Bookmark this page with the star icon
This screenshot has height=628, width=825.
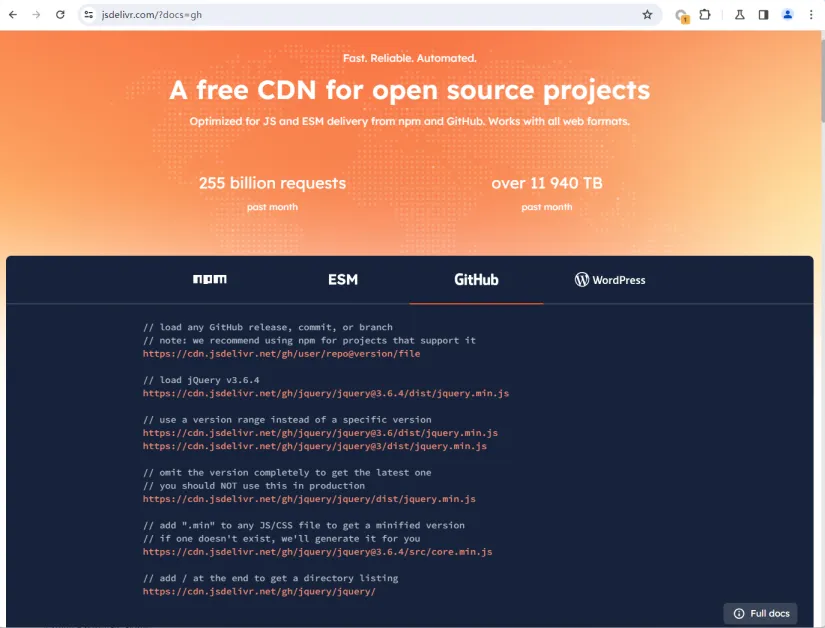(x=646, y=14)
